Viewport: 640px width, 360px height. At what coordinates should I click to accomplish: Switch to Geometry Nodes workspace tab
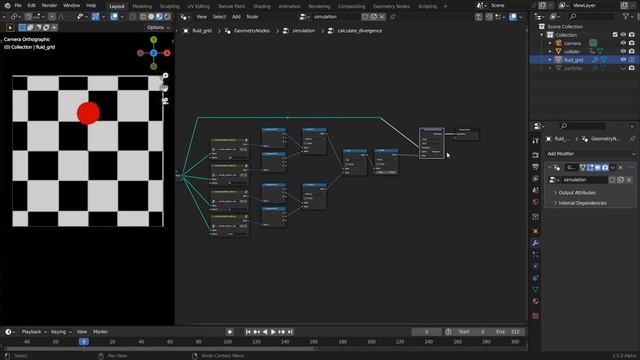click(x=391, y=6)
